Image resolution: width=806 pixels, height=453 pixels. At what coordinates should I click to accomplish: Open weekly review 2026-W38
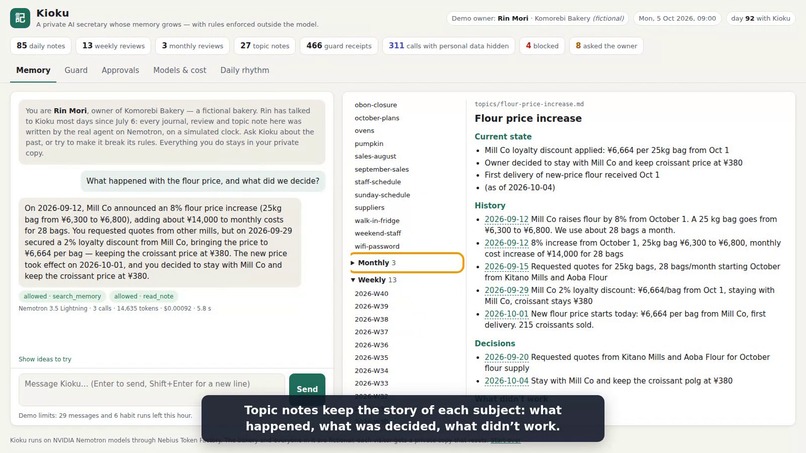click(371, 319)
